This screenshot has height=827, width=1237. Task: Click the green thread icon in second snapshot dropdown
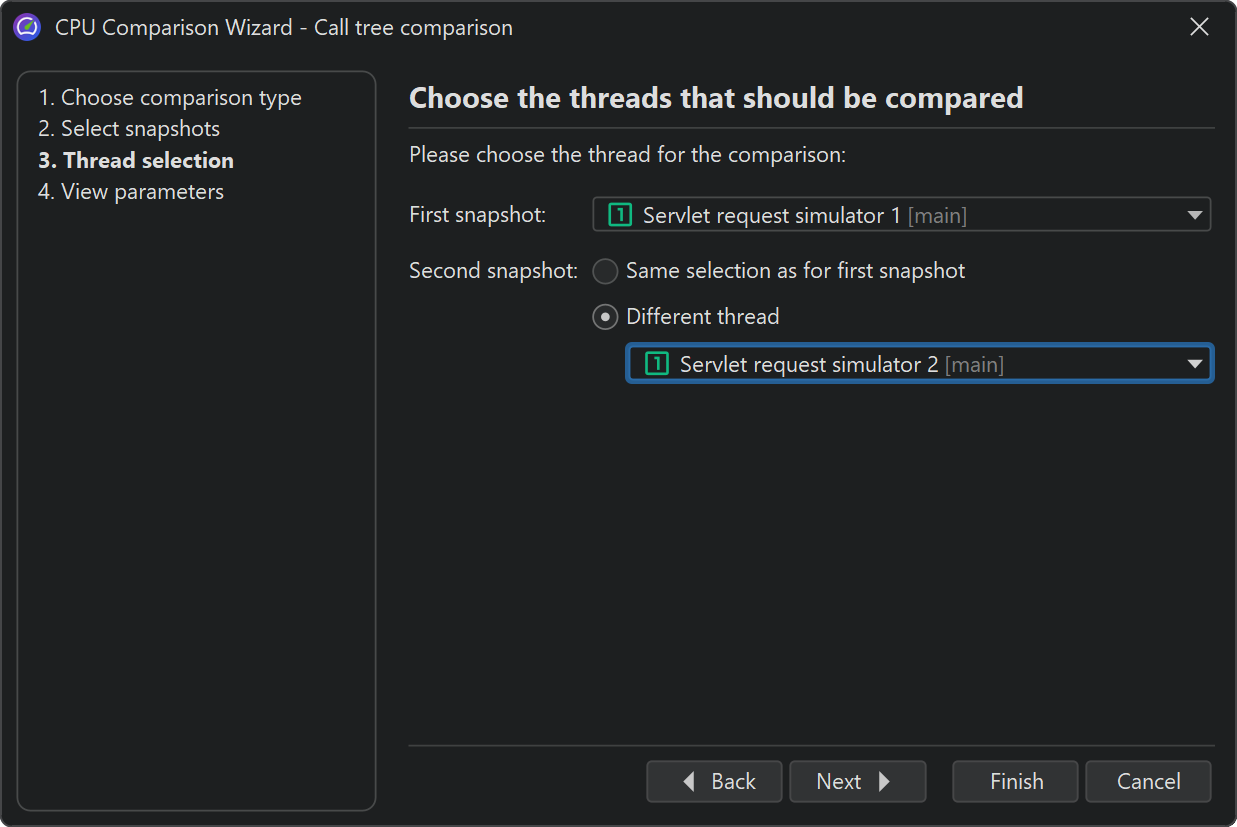pyautogui.click(x=657, y=364)
